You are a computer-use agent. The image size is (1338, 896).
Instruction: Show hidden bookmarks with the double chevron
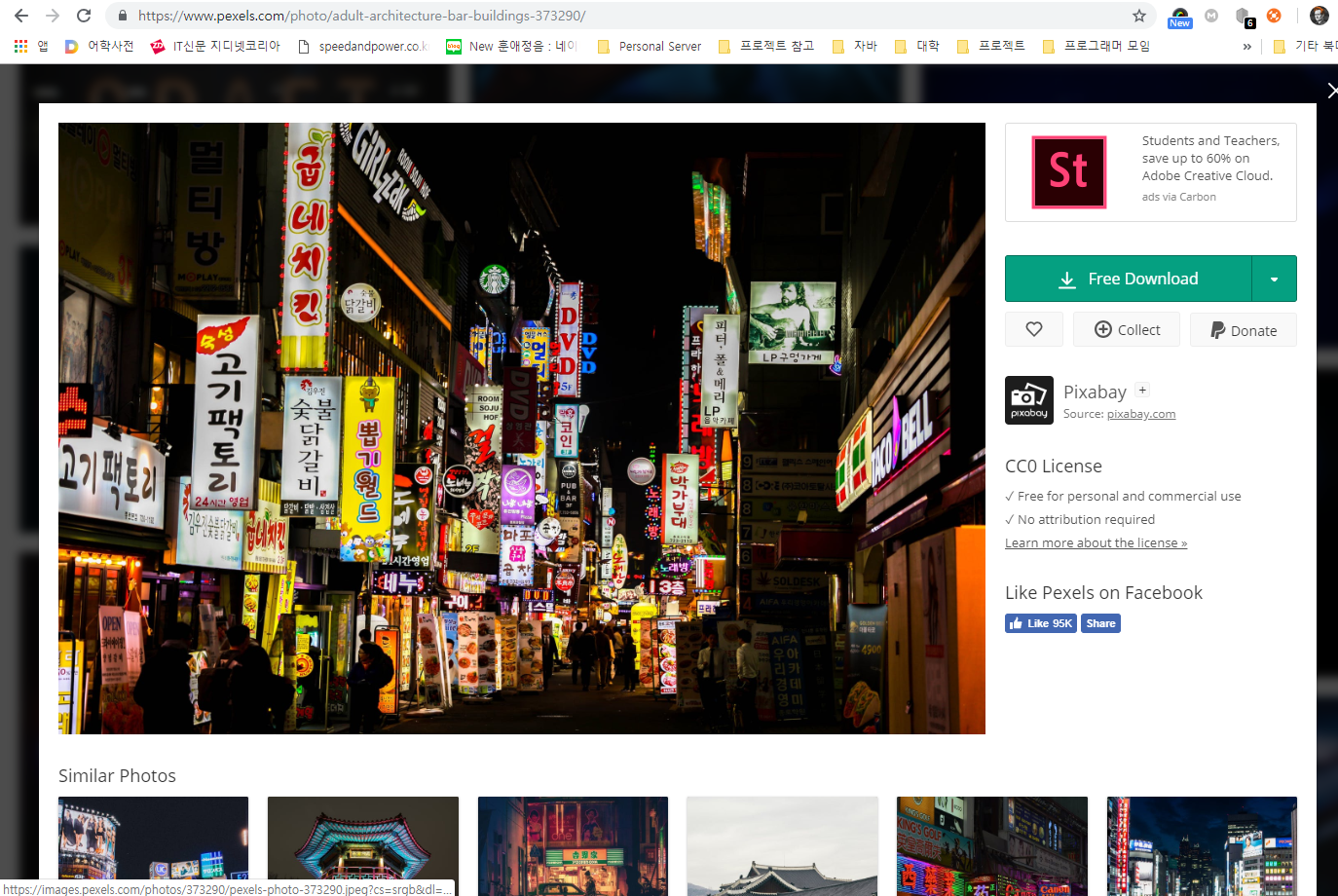click(x=1247, y=46)
